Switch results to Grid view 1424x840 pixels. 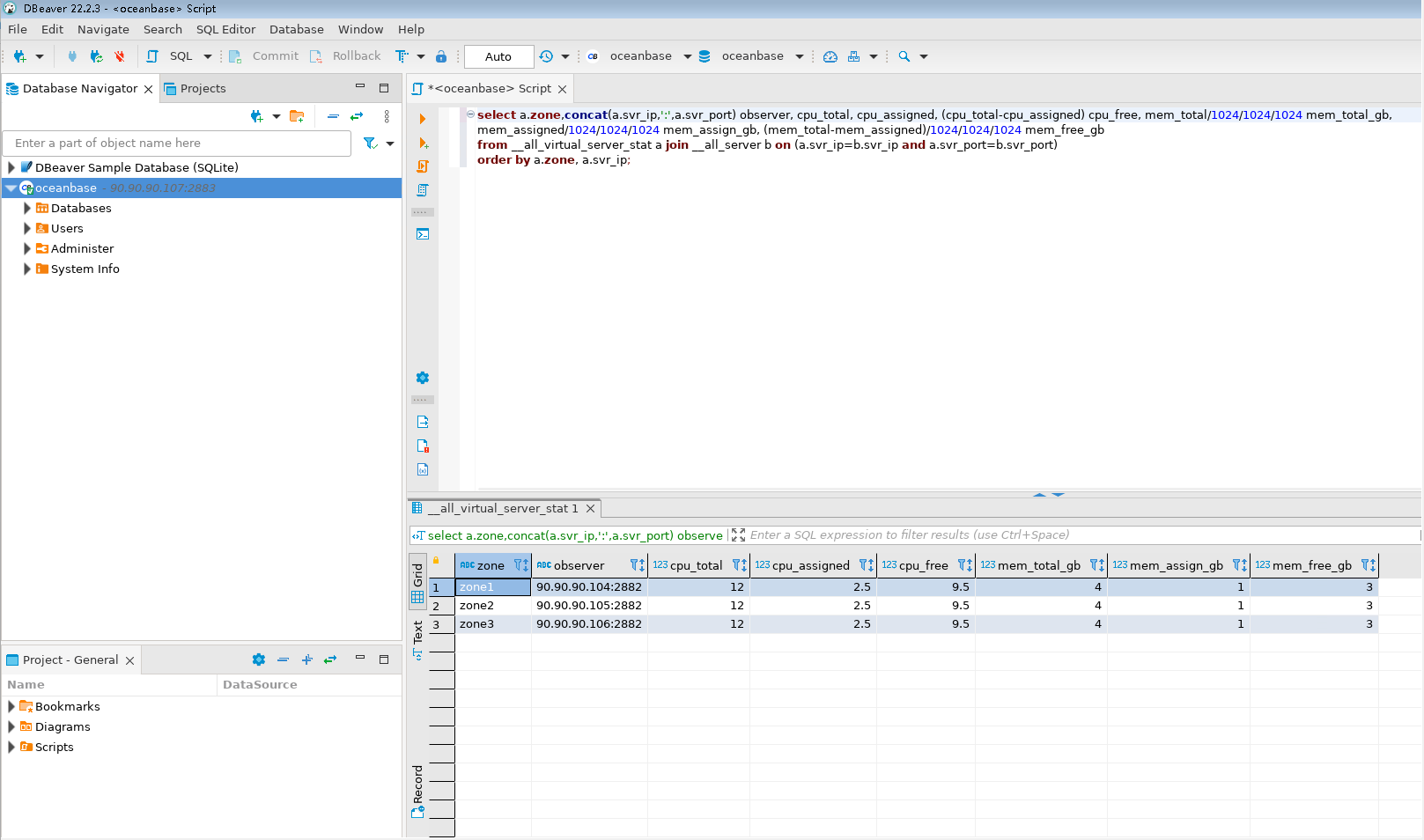[417, 584]
